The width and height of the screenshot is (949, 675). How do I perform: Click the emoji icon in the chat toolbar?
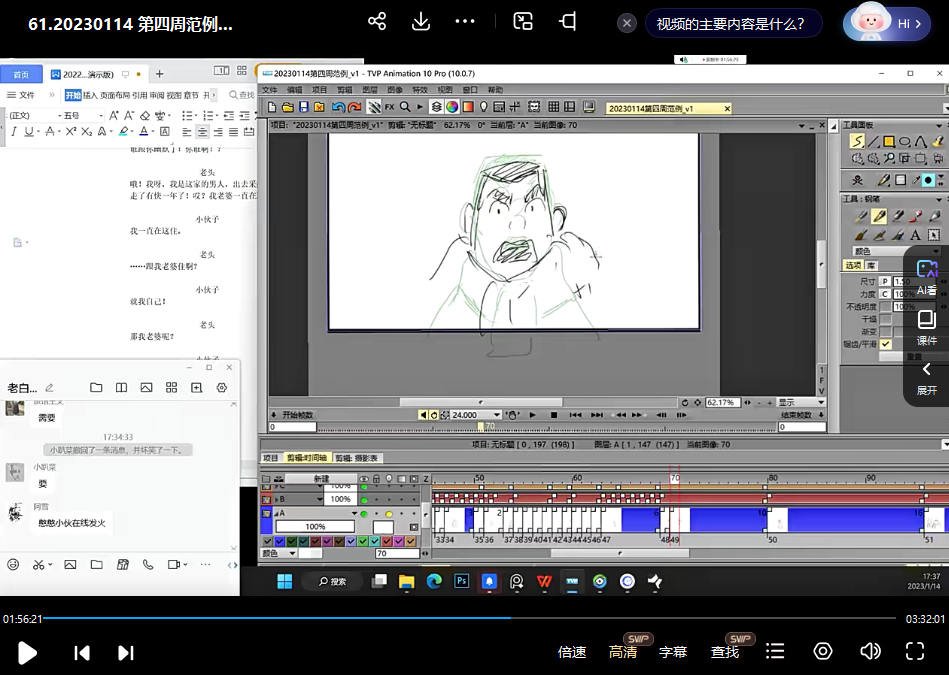point(13,564)
